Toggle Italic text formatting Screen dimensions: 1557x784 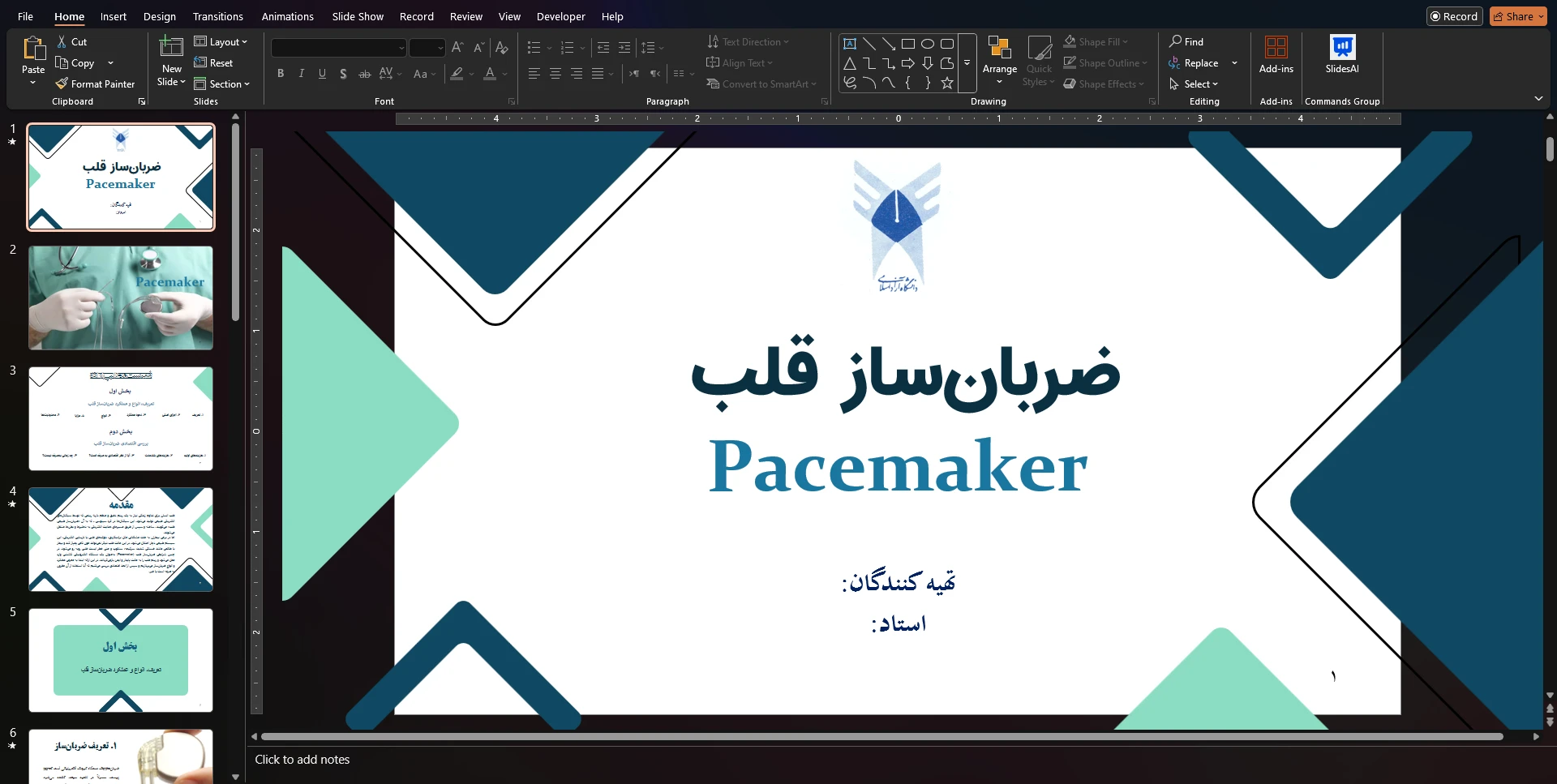click(302, 74)
